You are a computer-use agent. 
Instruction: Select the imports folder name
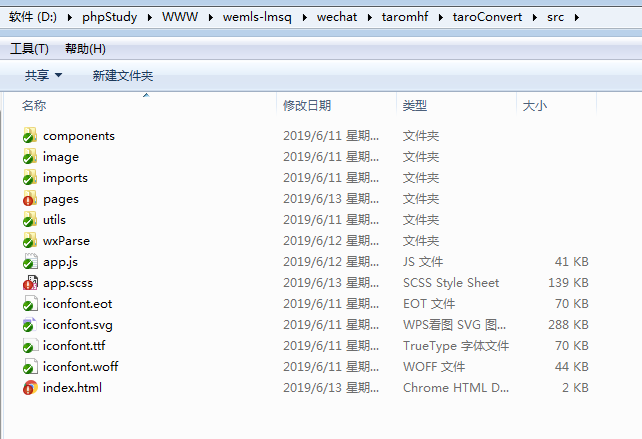[65, 178]
